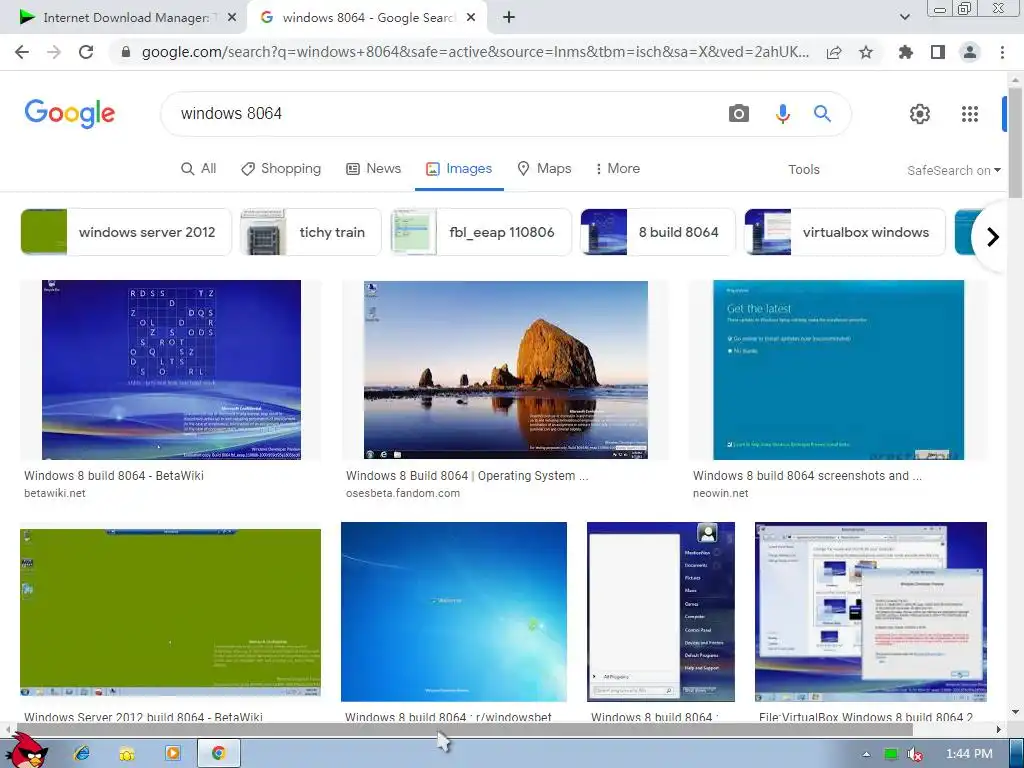Switch to the Maps results tab

pyautogui.click(x=544, y=168)
